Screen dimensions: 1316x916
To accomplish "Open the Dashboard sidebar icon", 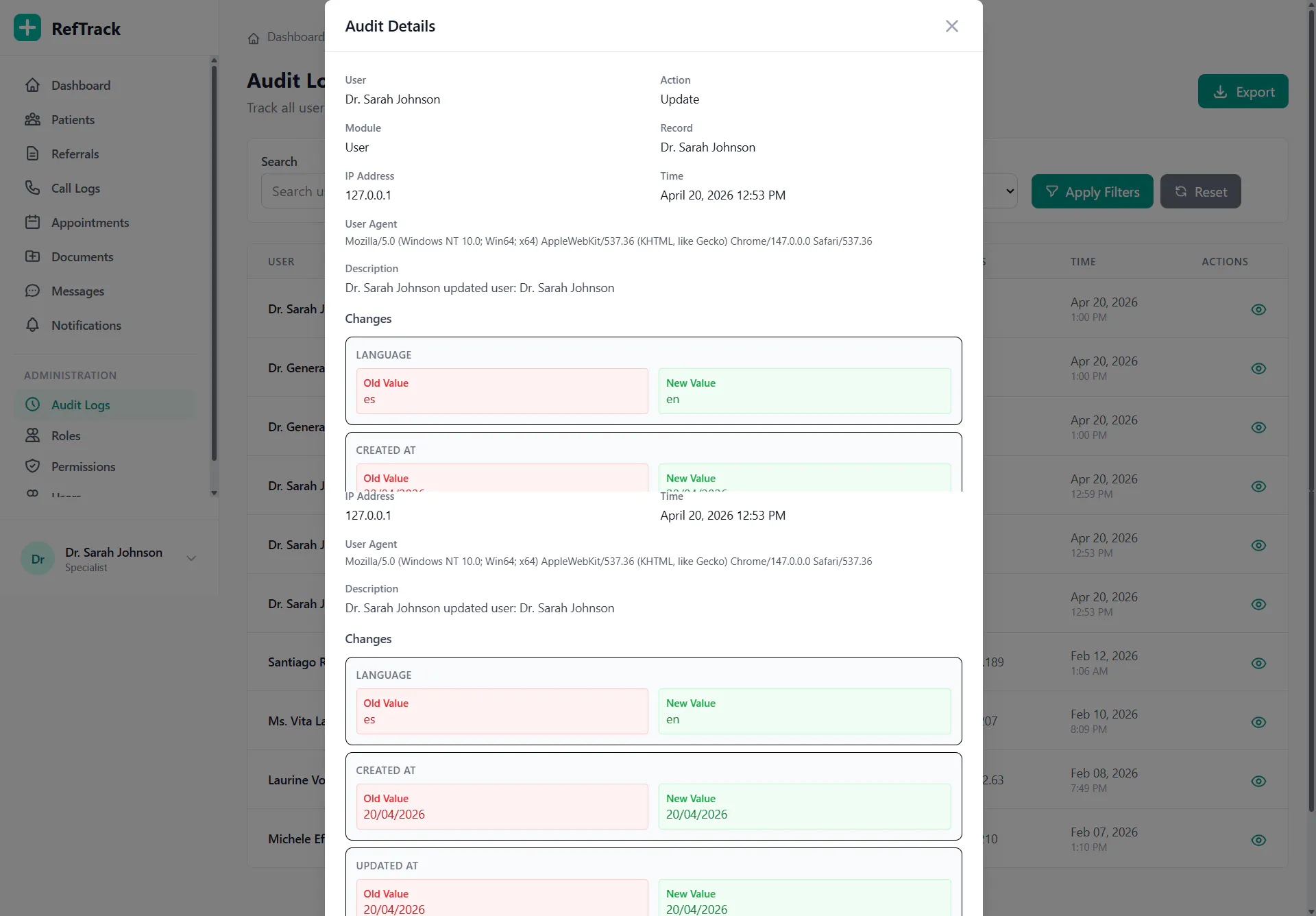I will coord(32,85).
